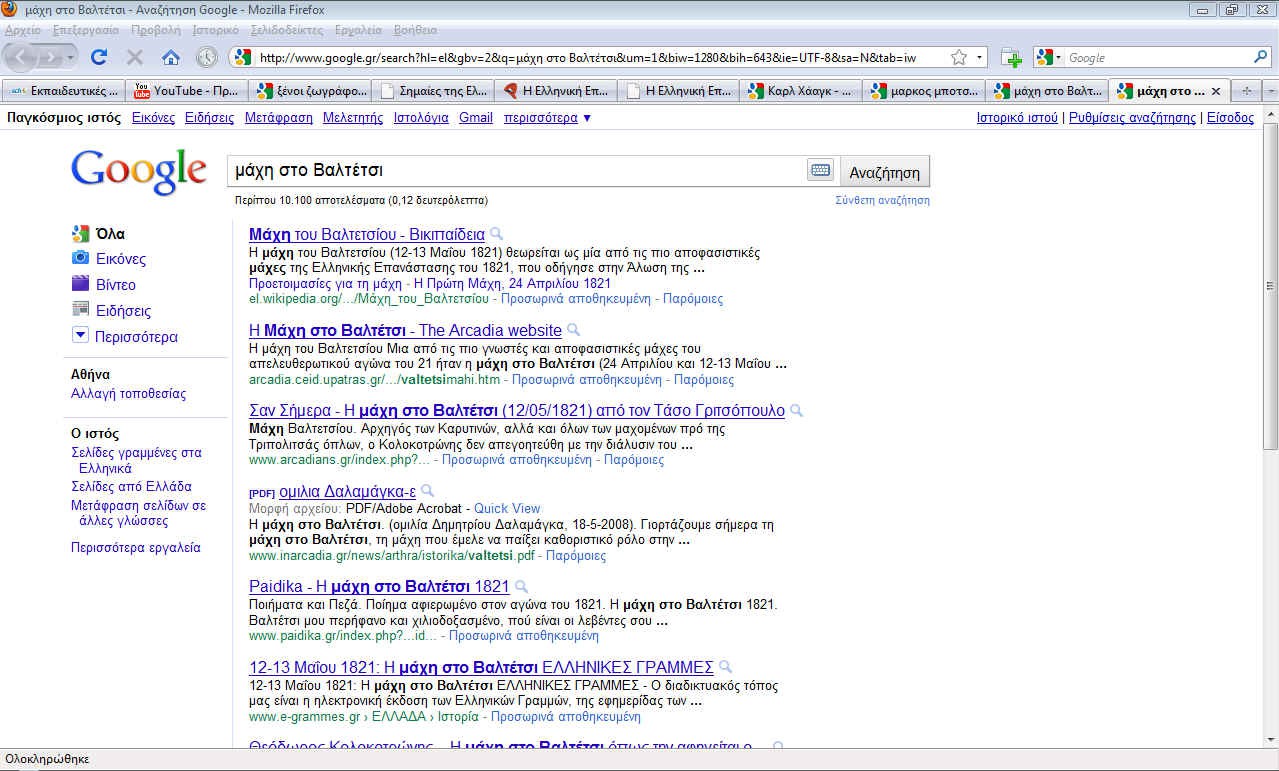
Task: Open the Προβολή menu
Action: point(156,30)
